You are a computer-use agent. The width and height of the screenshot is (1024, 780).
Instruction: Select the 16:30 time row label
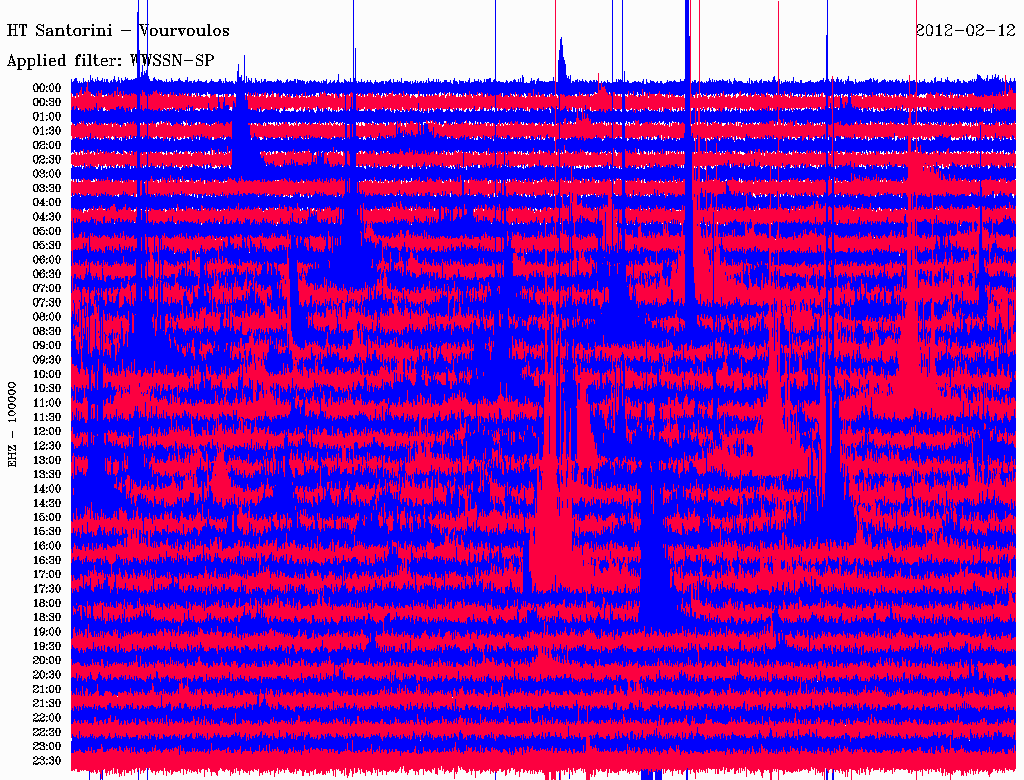coord(47,561)
